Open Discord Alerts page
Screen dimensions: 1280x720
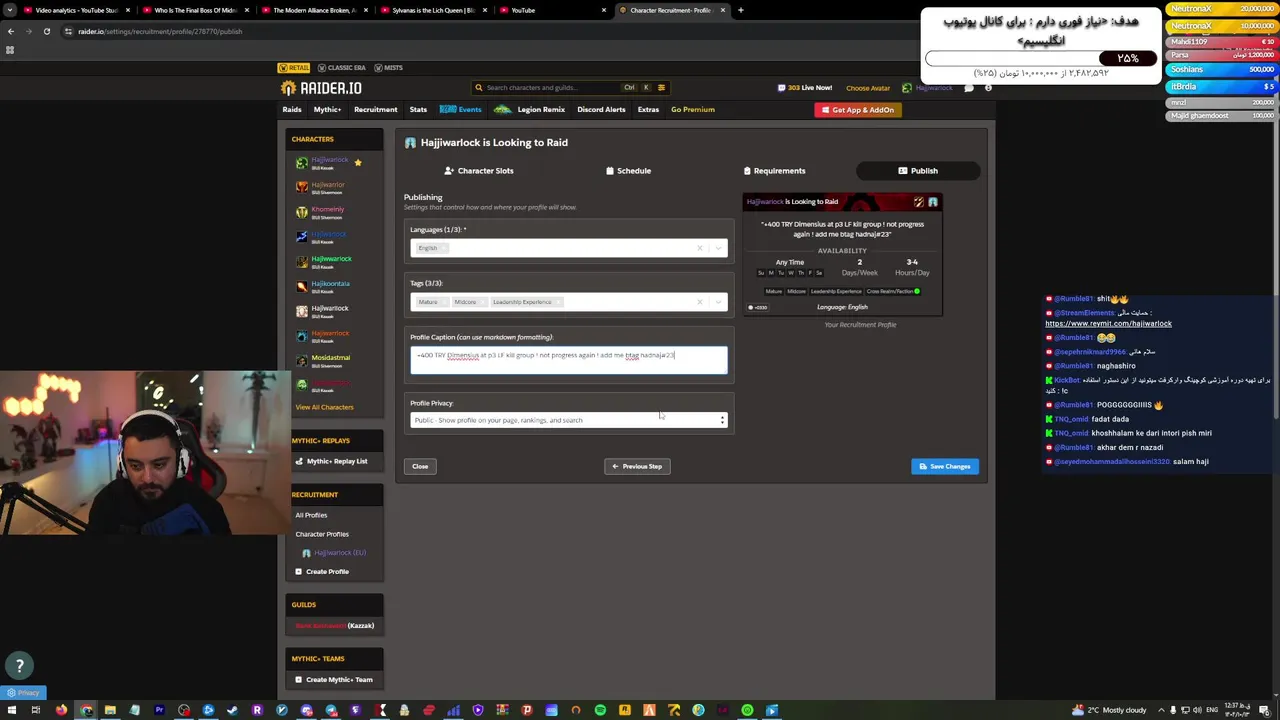[601, 109]
